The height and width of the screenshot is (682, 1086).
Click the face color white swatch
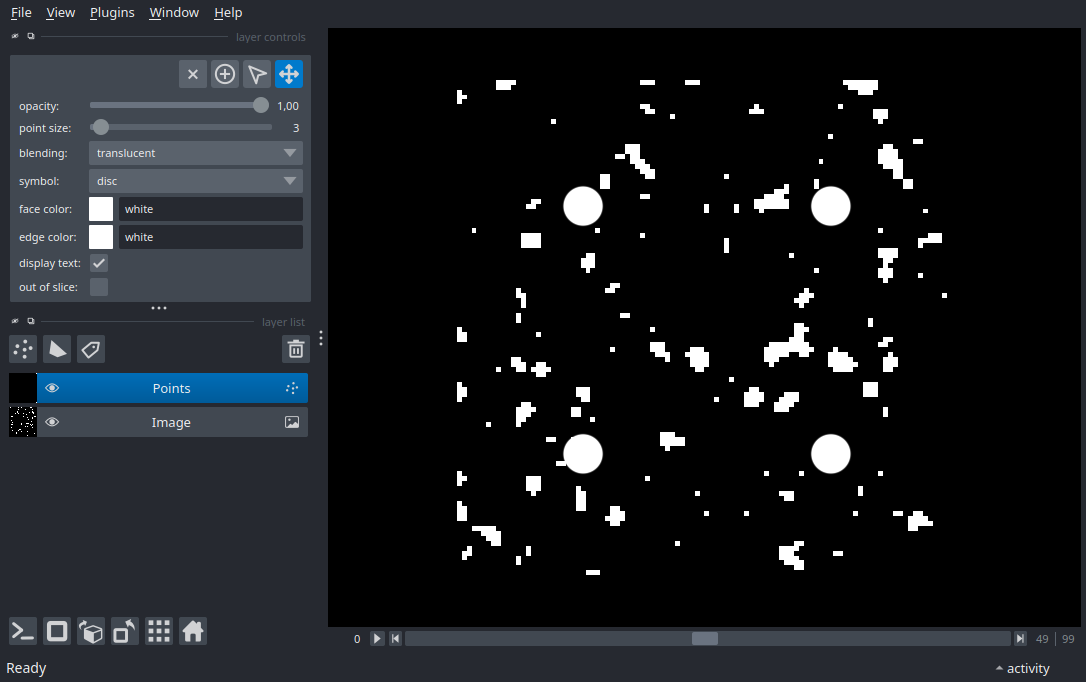101,209
